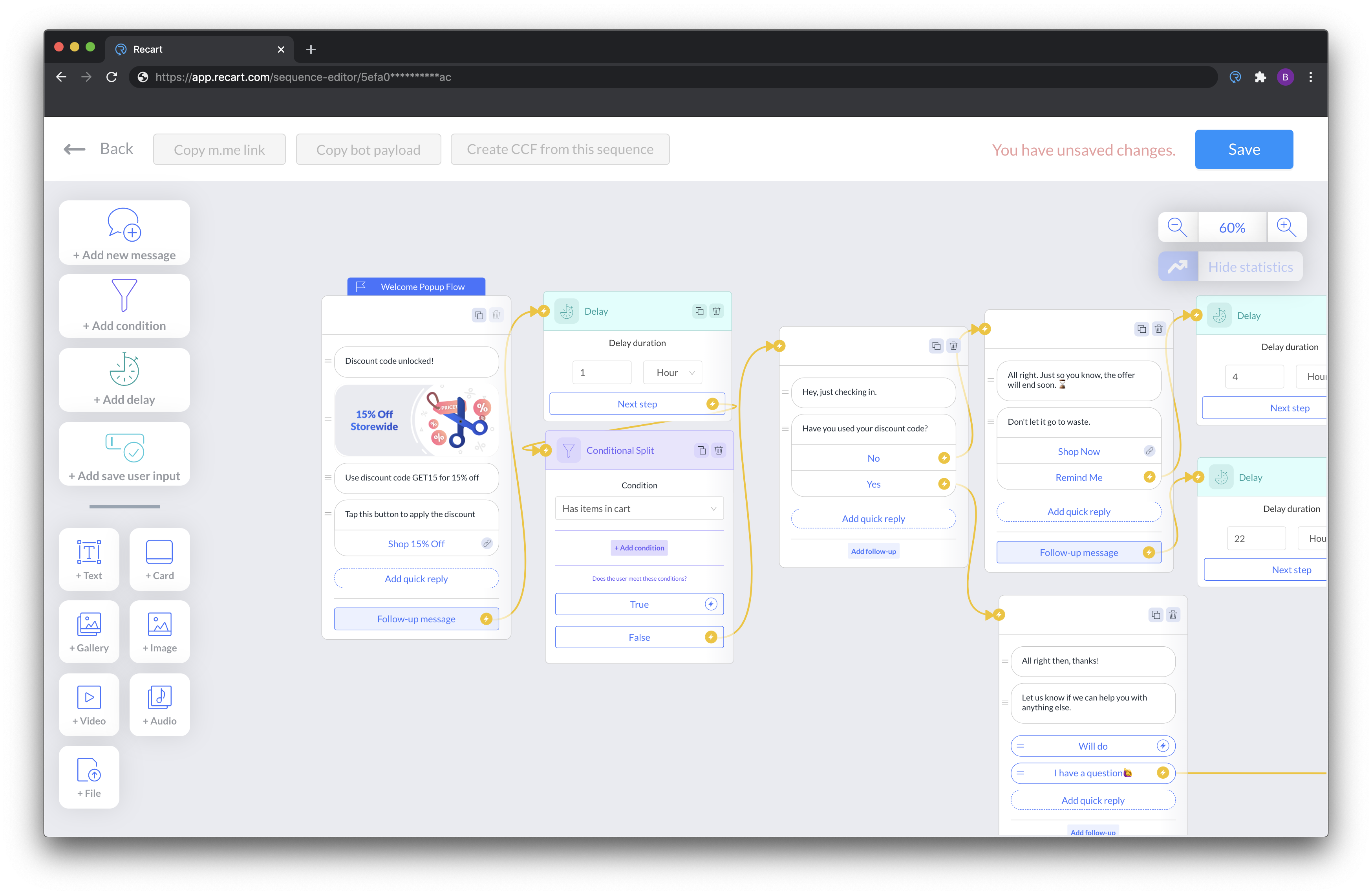Viewport: 1372px width, 895px height.
Task: Add a File element
Action: click(89, 777)
